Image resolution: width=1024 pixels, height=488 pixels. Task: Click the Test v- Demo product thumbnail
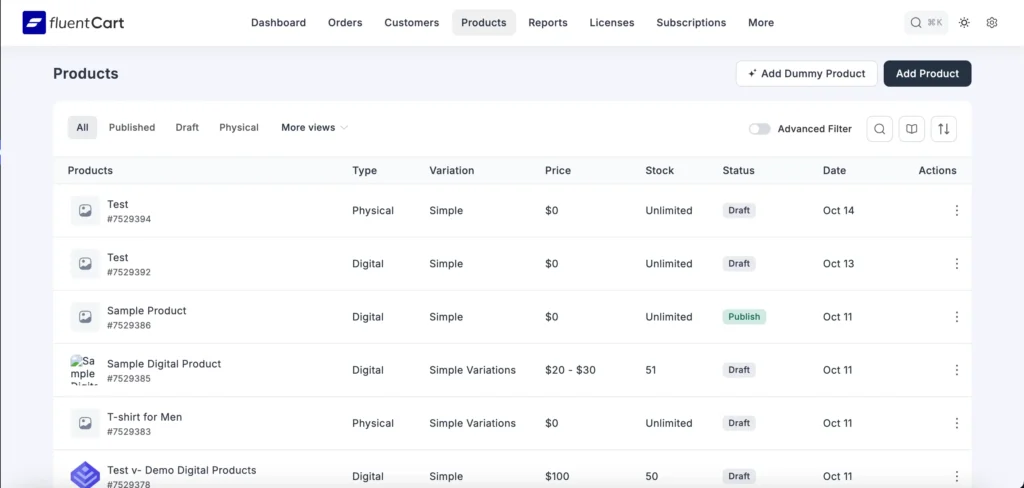[85, 475]
